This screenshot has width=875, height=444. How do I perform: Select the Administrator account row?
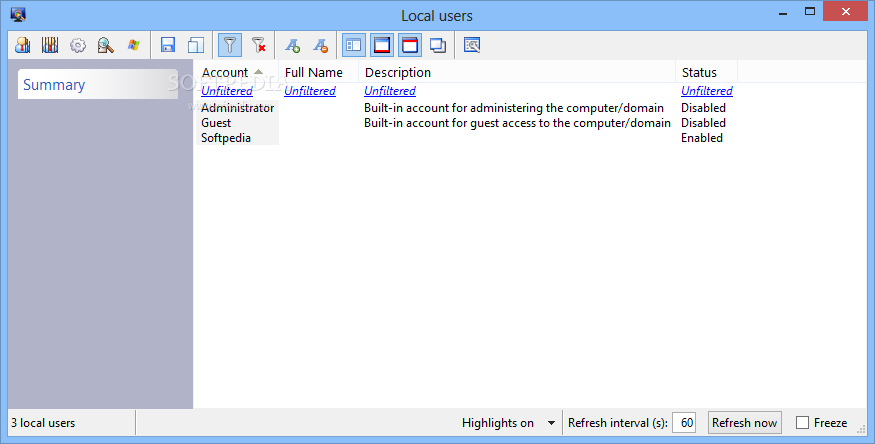pyautogui.click(x=238, y=108)
